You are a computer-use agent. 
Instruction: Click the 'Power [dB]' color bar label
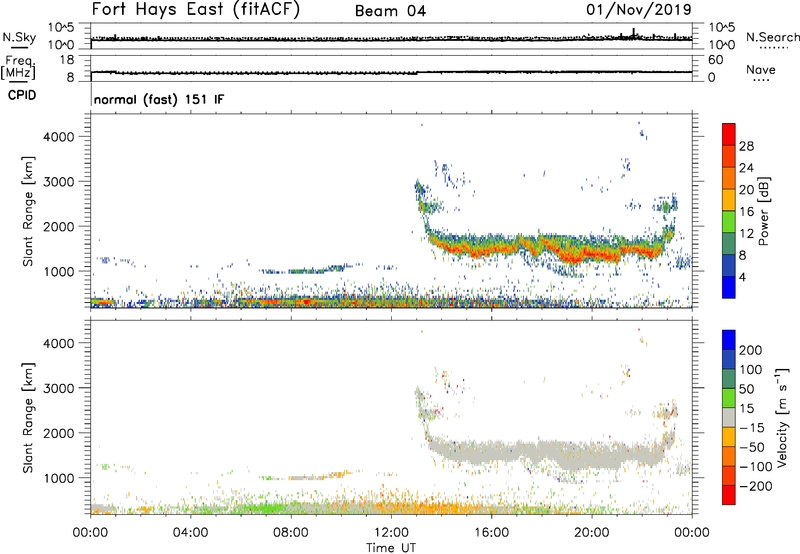point(763,211)
